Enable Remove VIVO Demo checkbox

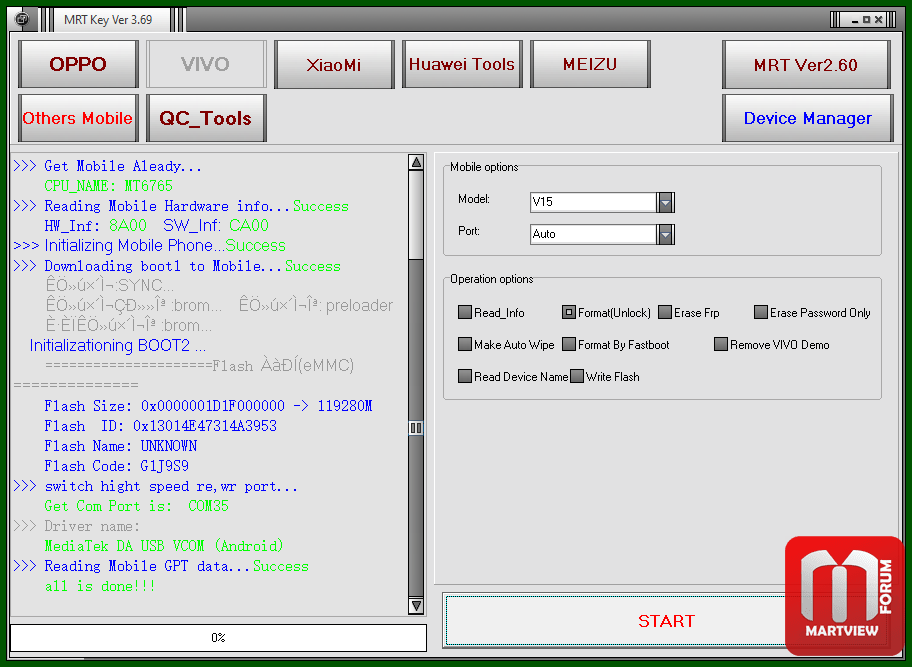(721, 344)
